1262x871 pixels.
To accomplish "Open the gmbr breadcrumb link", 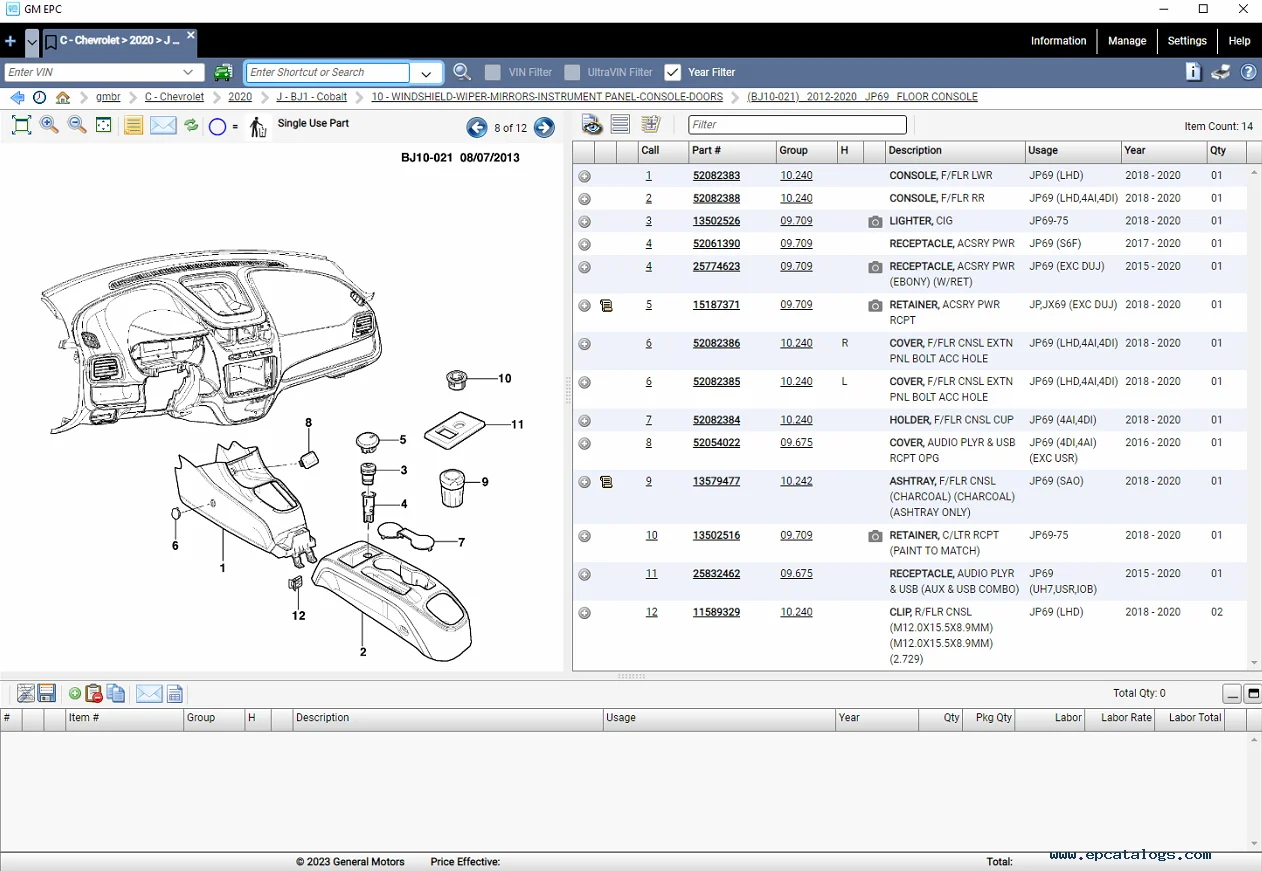I will tap(108, 97).
